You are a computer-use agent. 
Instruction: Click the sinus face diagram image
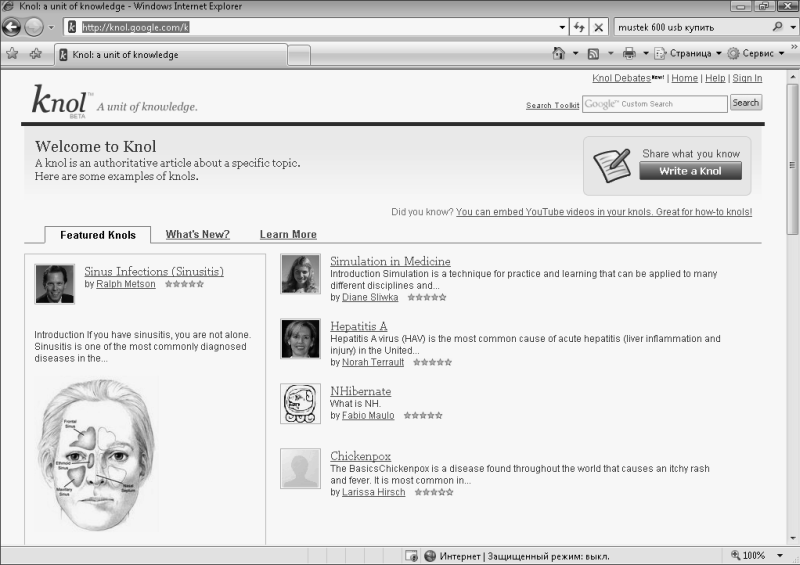point(96,454)
